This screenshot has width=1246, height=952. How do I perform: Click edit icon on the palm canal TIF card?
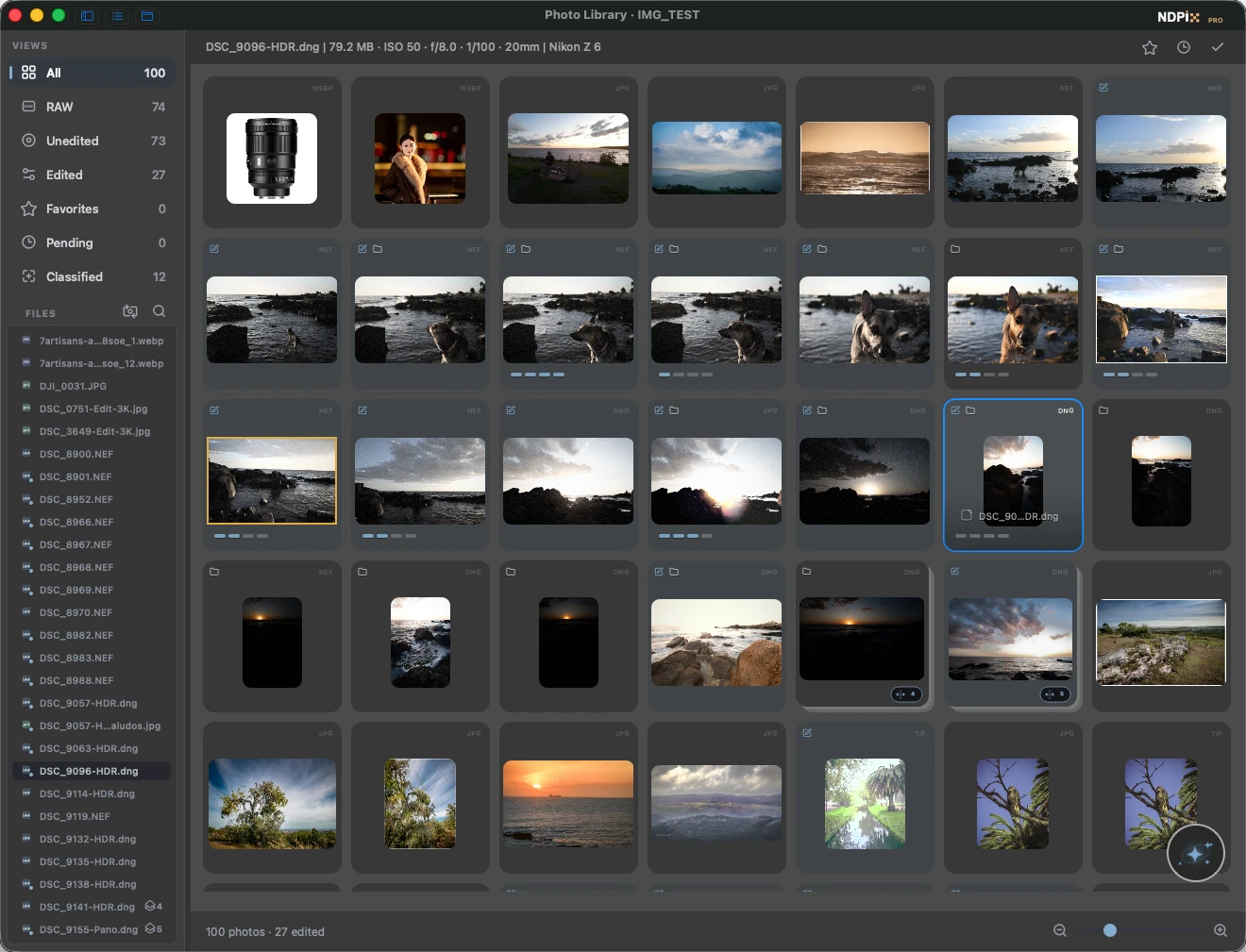tap(807, 733)
